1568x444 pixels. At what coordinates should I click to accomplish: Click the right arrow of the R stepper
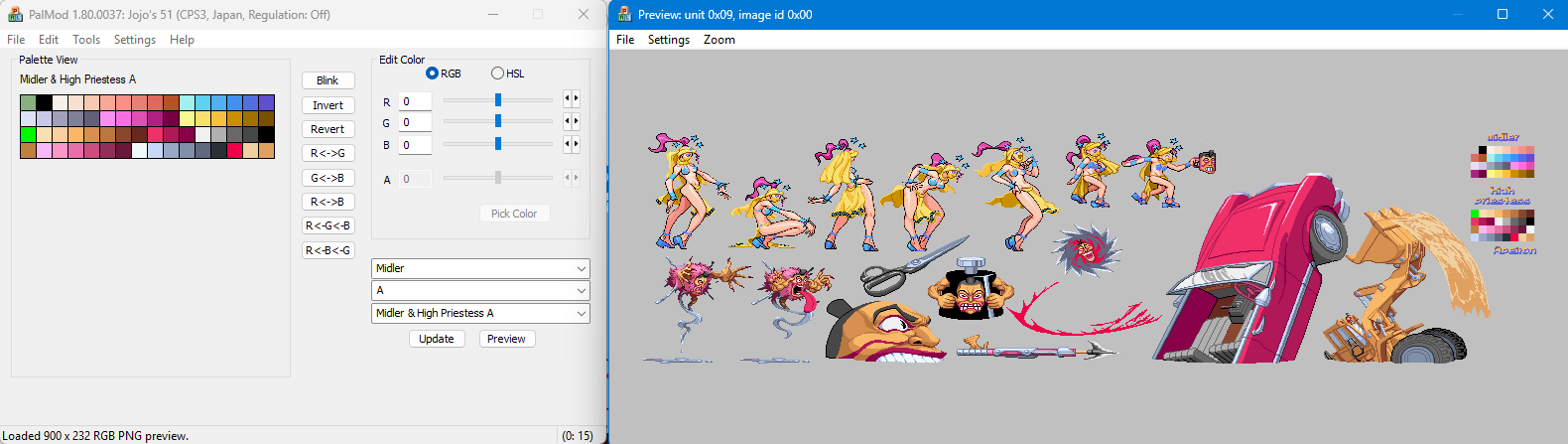(576, 99)
